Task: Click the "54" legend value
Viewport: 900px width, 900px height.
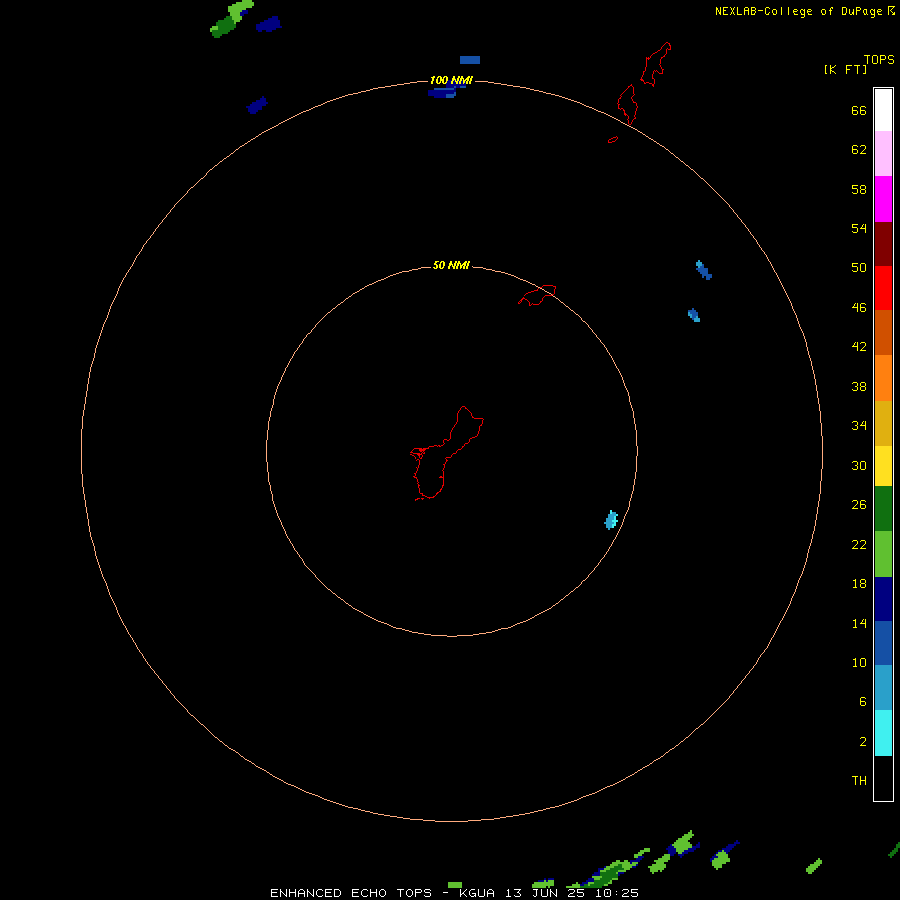Action: (x=859, y=228)
